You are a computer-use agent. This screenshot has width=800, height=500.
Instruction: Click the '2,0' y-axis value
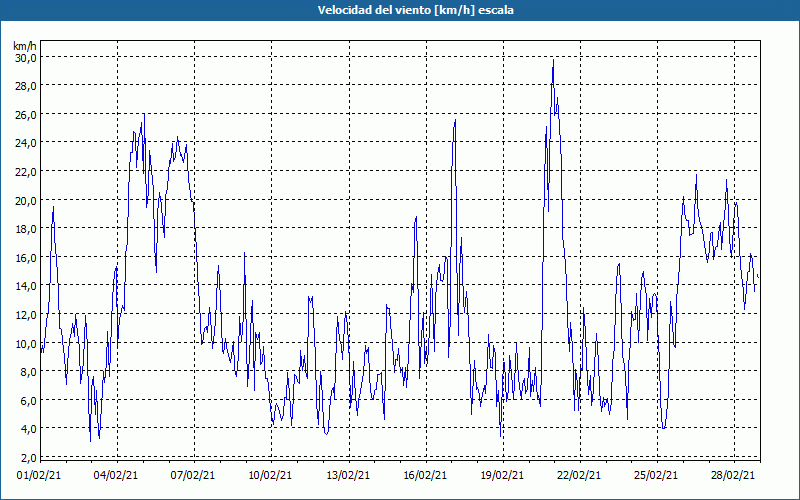28,457
